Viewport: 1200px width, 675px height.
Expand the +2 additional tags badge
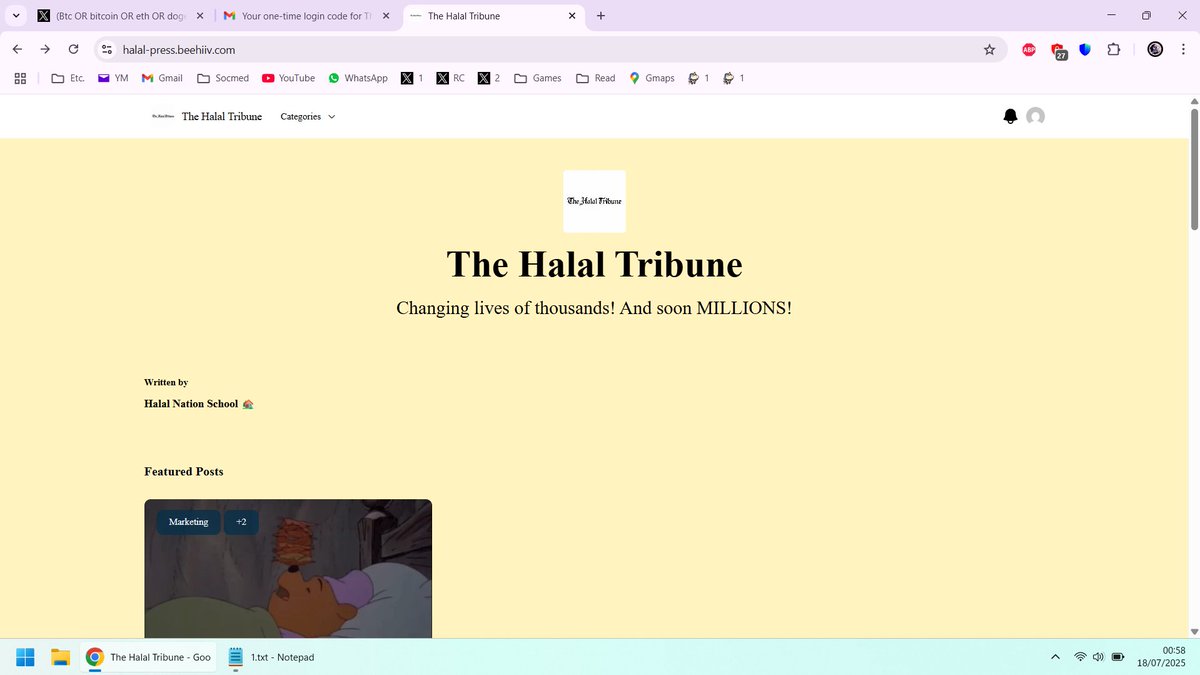[x=241, y=522]
